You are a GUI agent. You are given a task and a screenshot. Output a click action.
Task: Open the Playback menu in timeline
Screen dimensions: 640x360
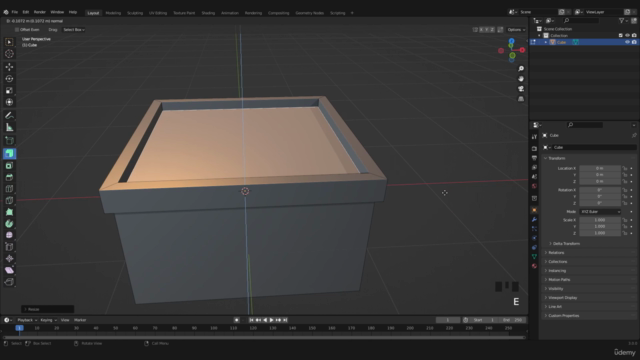(27, 320)
